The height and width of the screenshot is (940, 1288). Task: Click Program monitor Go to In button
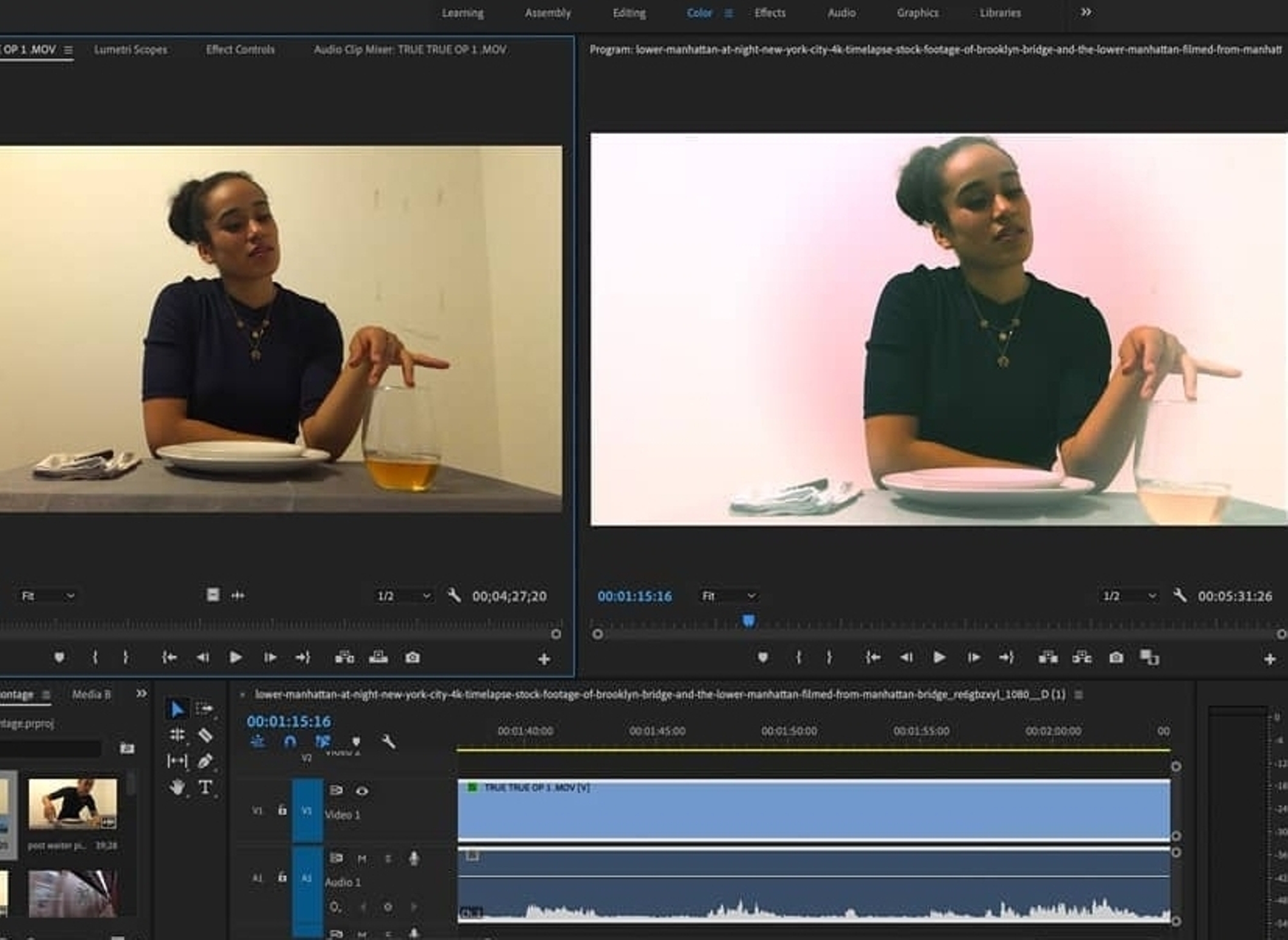[x=873, y=658]
